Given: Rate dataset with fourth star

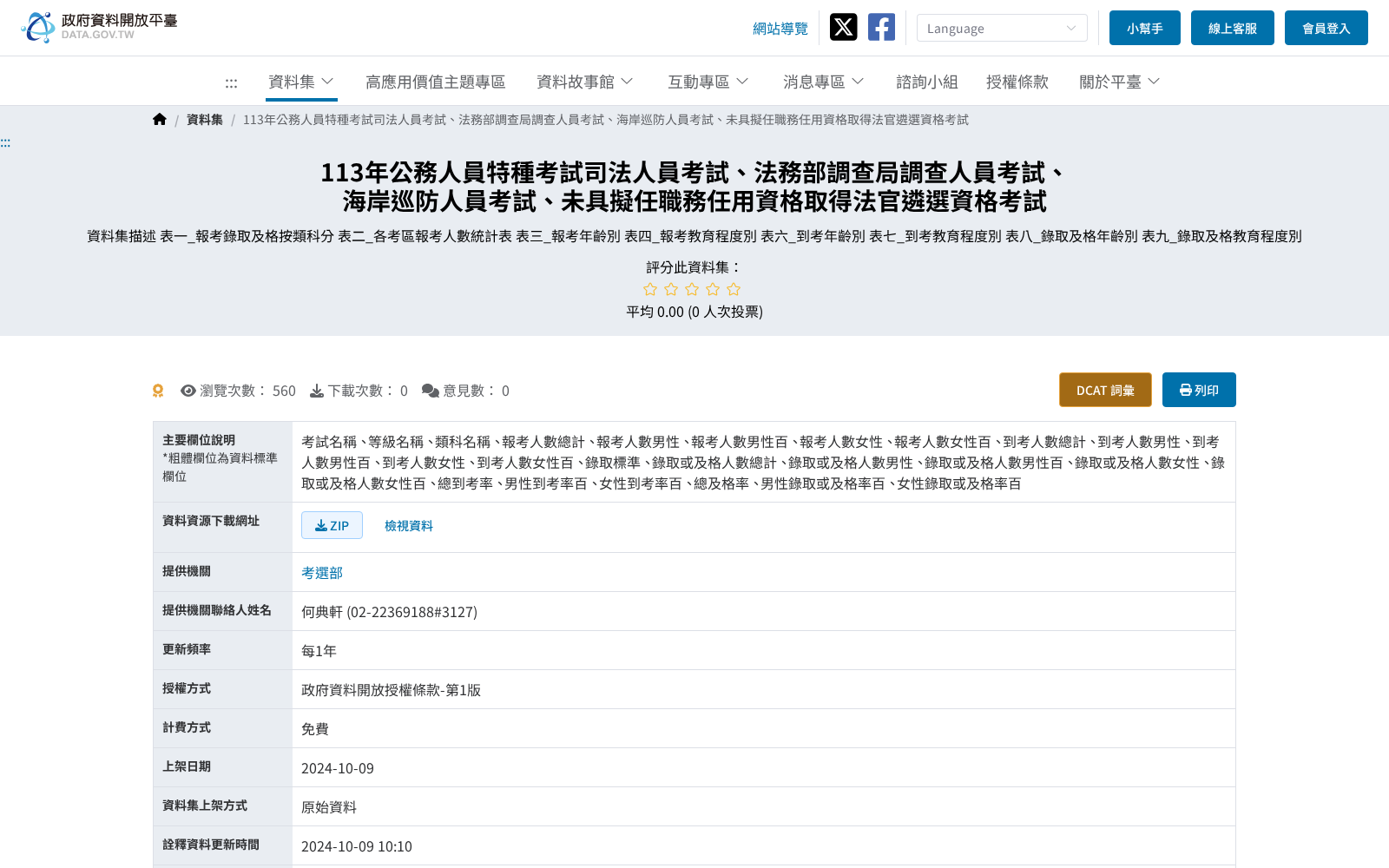Looking at the screenshot, I should point(713,289).
